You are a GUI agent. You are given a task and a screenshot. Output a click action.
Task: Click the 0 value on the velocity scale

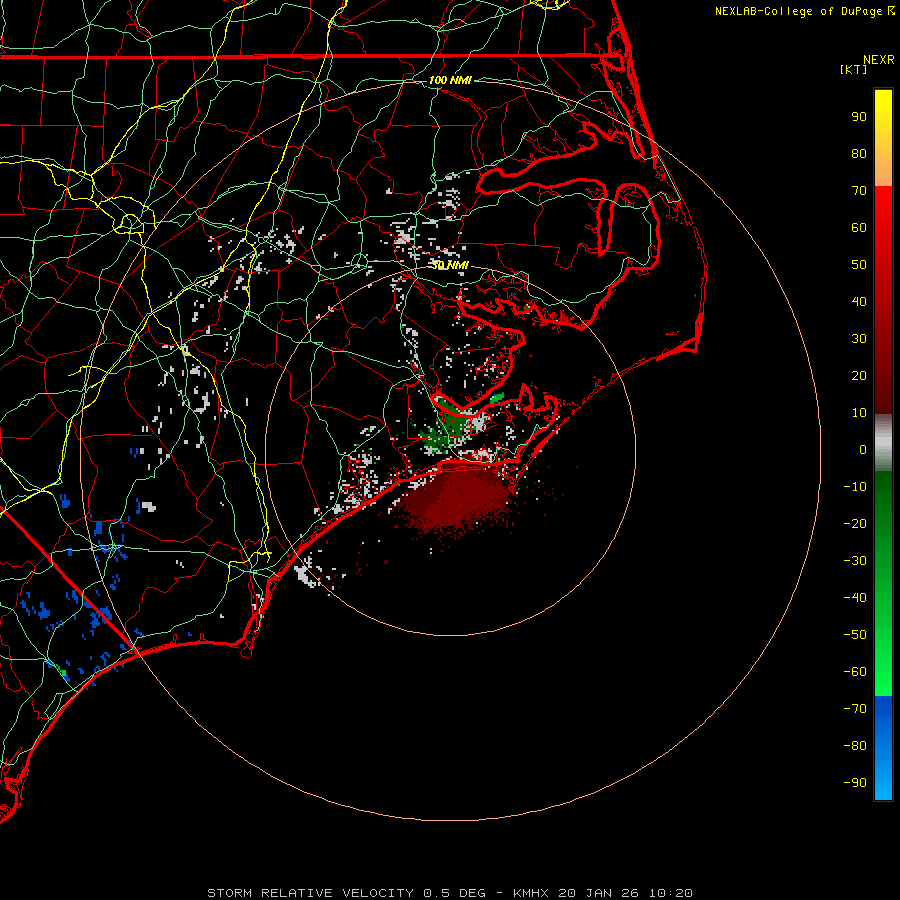tap(863, 450)
